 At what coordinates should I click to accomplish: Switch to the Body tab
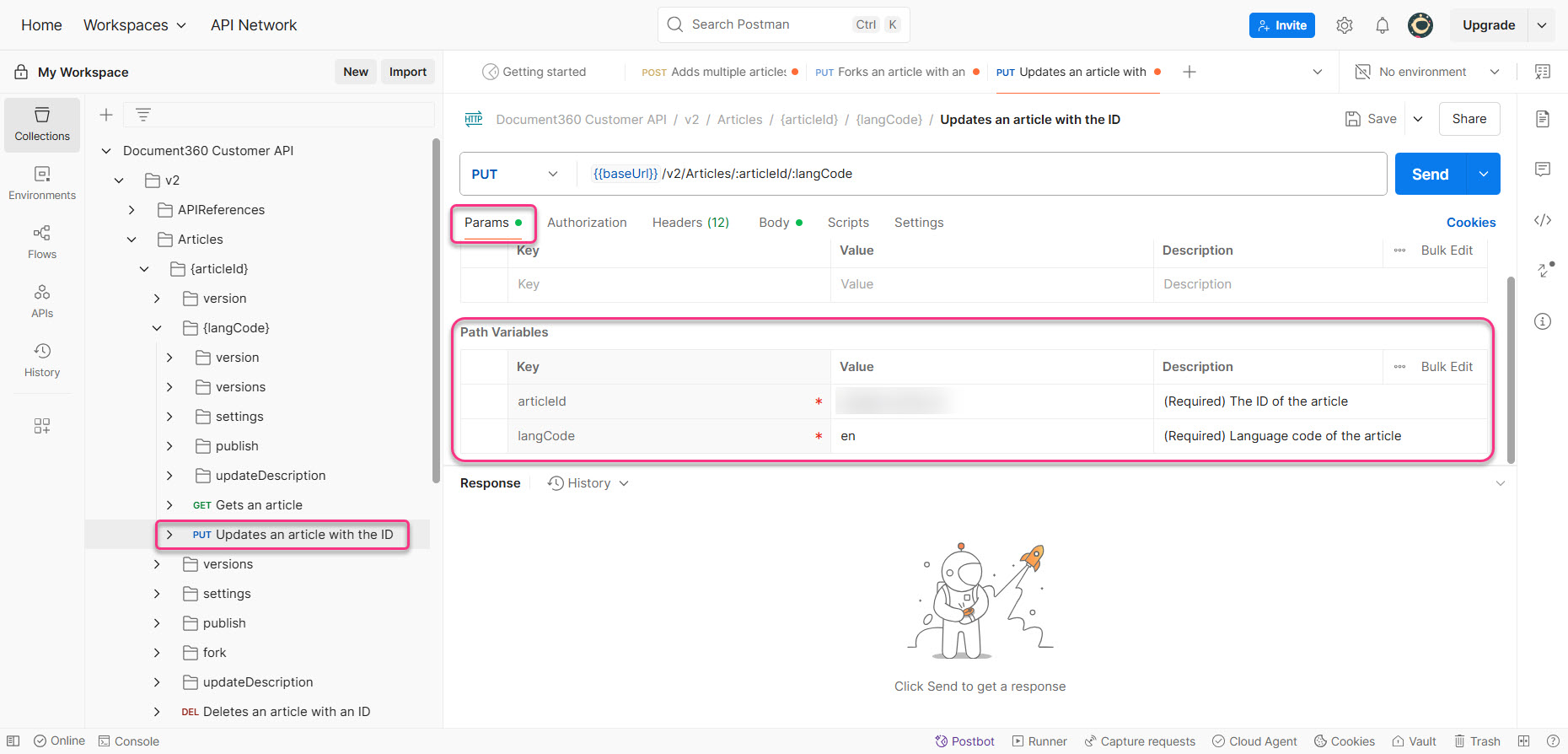coord(781,223)
